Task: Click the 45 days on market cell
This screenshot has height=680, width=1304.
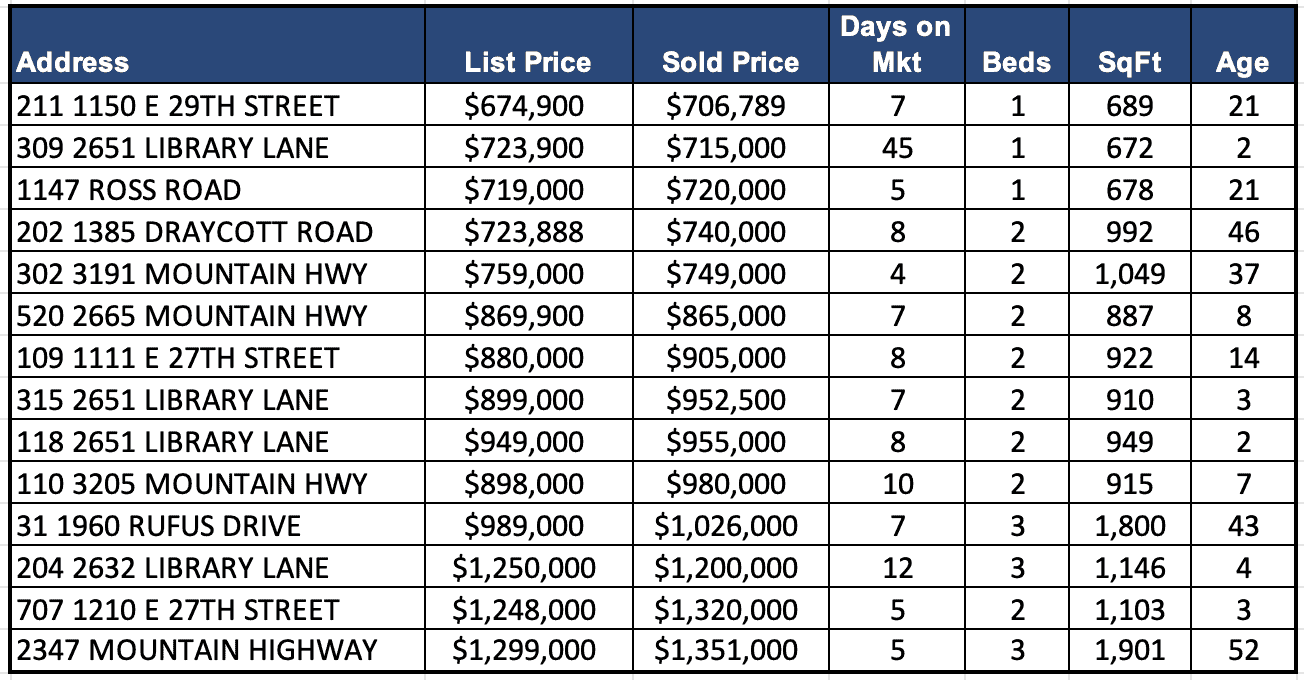Action: click(x=897, y=148)
